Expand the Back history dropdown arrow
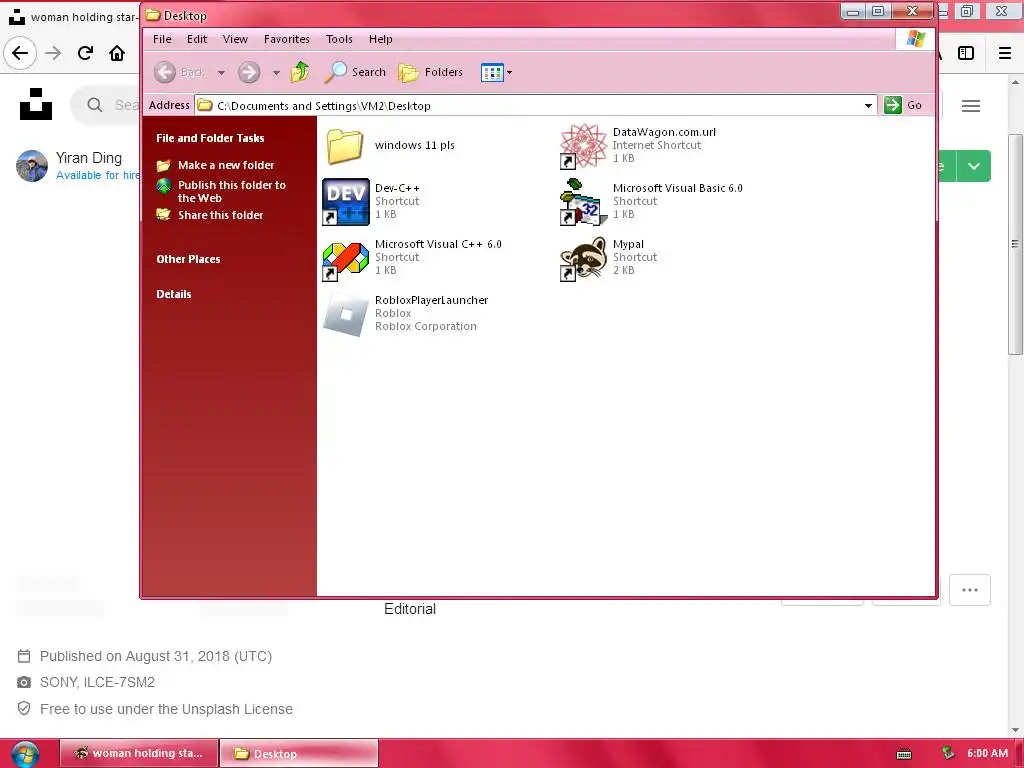 coord(221,72)
